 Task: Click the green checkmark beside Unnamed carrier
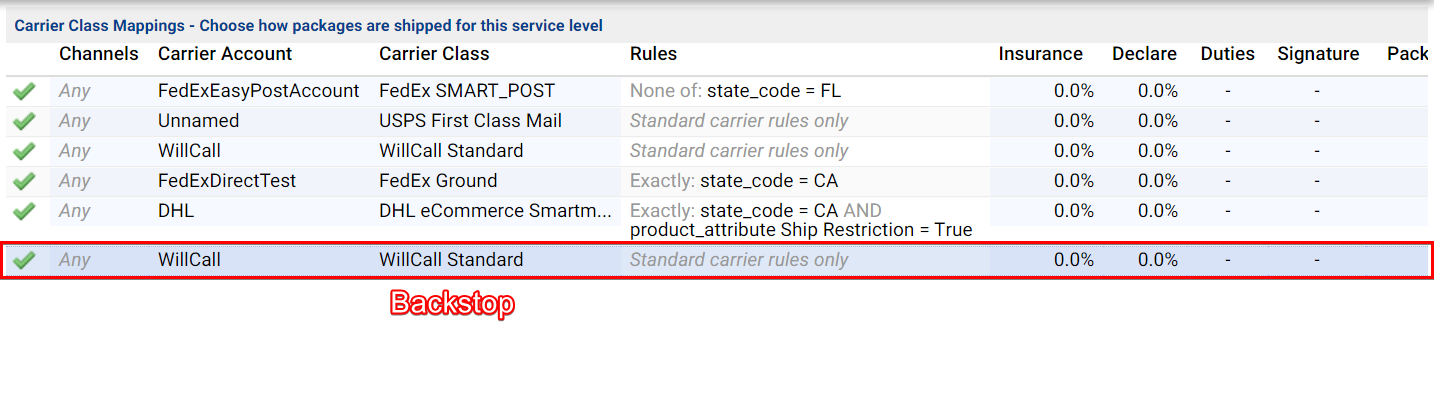pos(24,121)
